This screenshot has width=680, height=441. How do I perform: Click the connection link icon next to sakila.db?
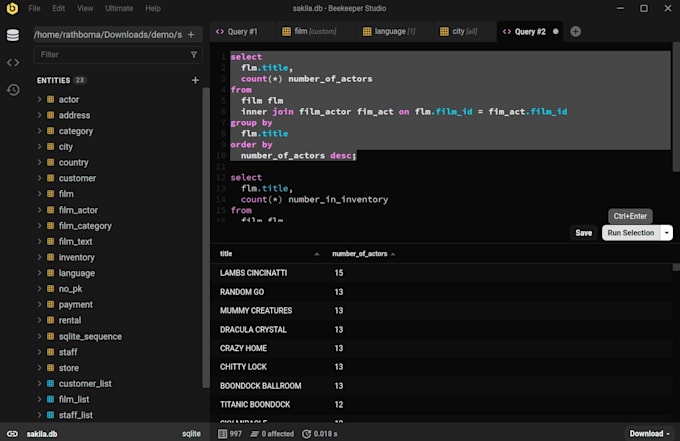pos(13,434)
